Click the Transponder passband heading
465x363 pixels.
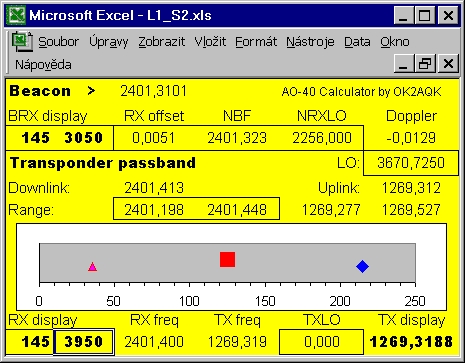pos(103,163)
